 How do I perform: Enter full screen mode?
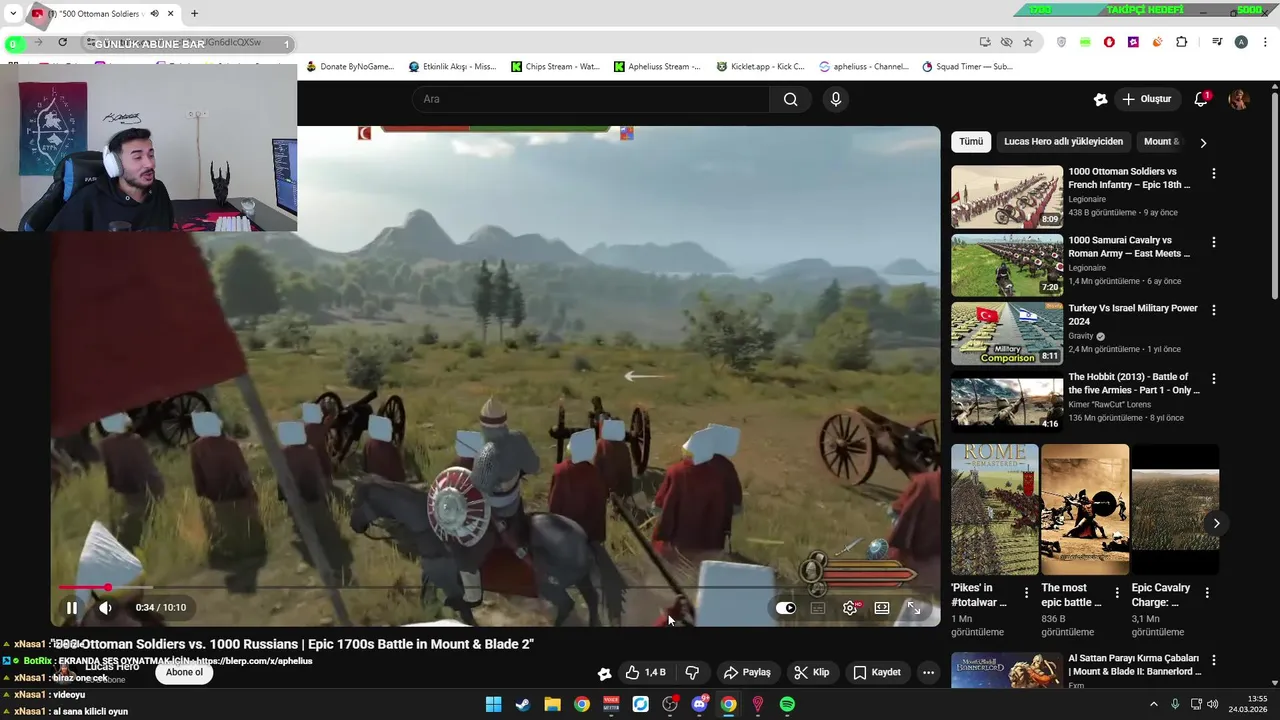(x=913, y=608)
